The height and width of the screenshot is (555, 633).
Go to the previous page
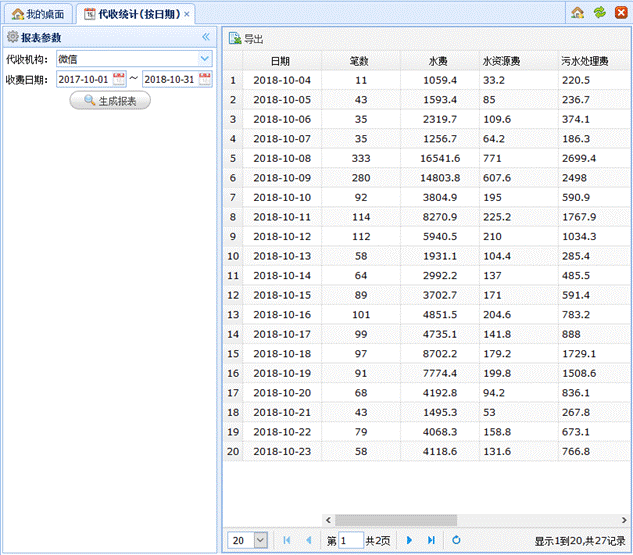coord(309,540)
